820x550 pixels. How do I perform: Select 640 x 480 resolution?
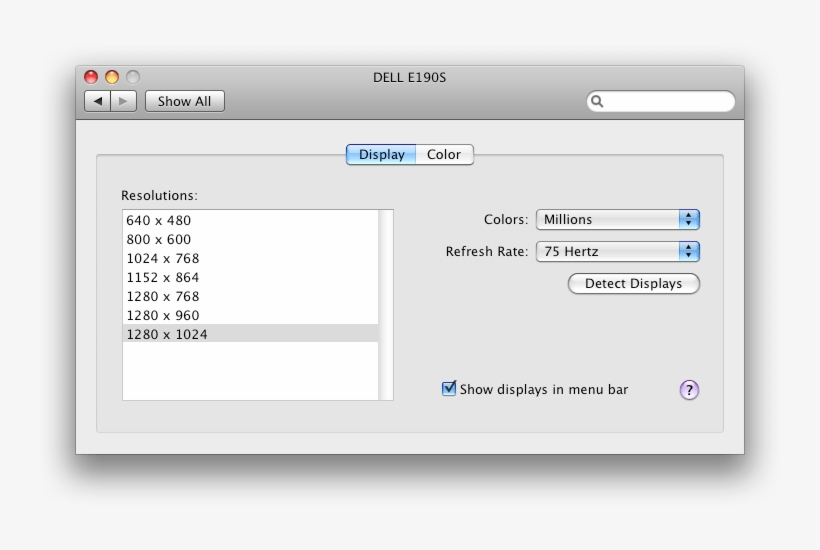[159, 220]
